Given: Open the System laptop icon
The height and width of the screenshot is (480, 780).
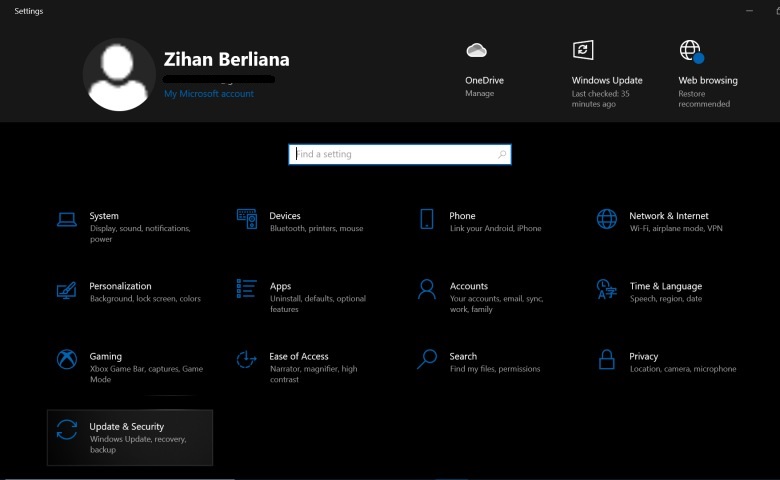Looking at the screenshot, I should pyautogui.click(x=67, y=219).
